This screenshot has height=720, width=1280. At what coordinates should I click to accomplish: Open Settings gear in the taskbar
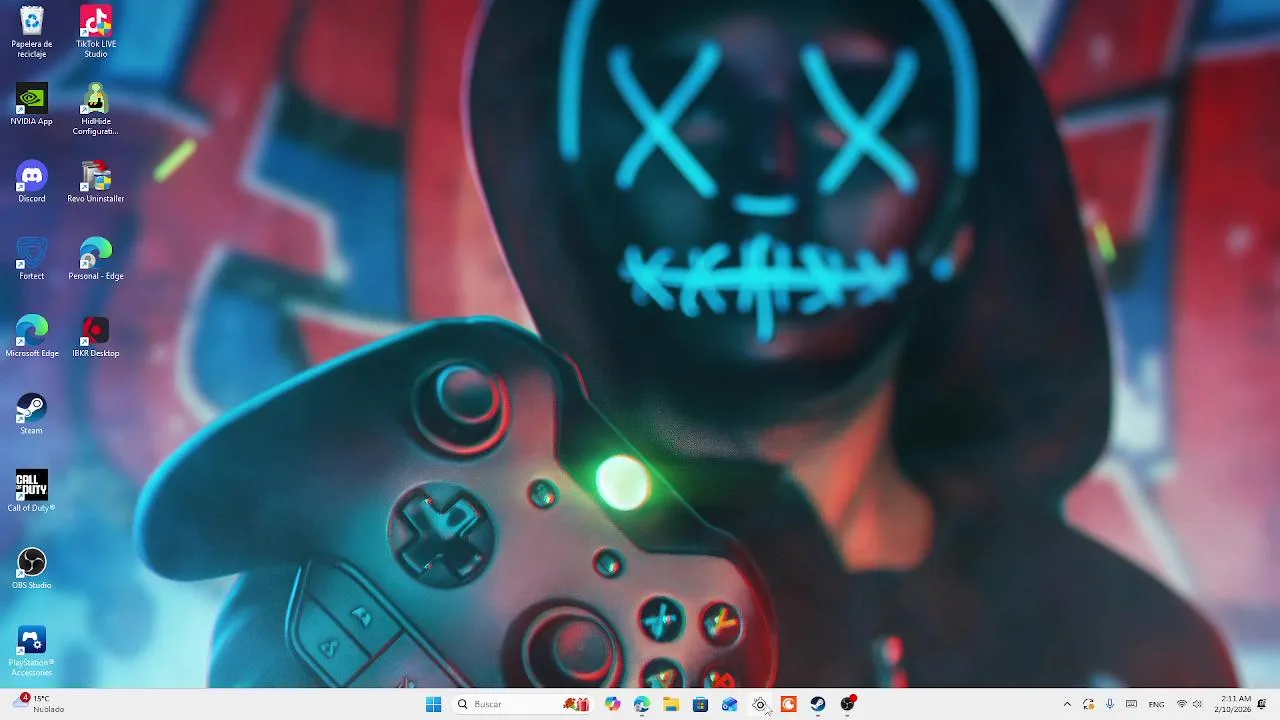point(759,704)
